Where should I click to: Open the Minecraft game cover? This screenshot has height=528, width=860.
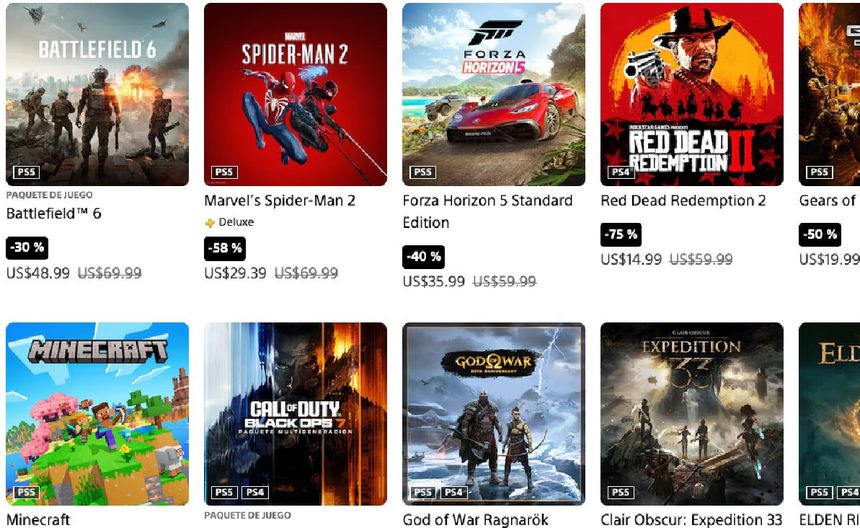[97, 413]
